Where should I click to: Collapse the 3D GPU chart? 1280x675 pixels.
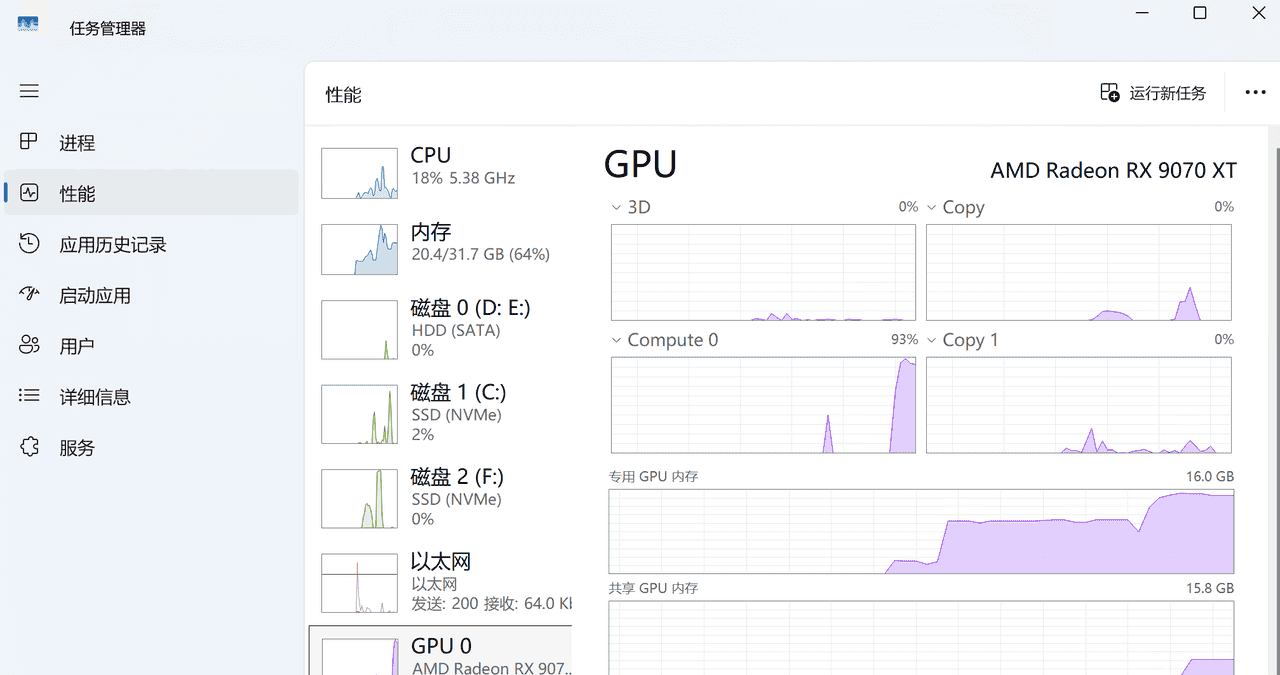[x=615, y=207]
